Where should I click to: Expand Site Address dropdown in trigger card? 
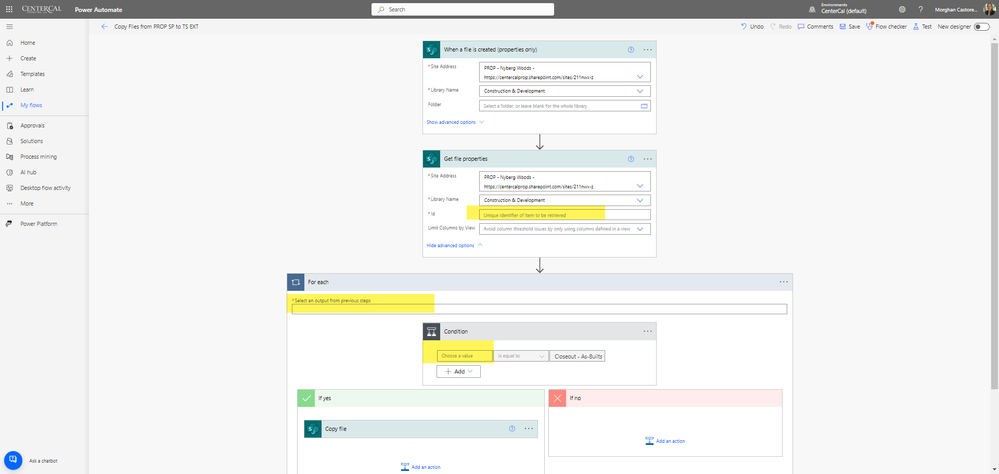(x=640, y=76)
